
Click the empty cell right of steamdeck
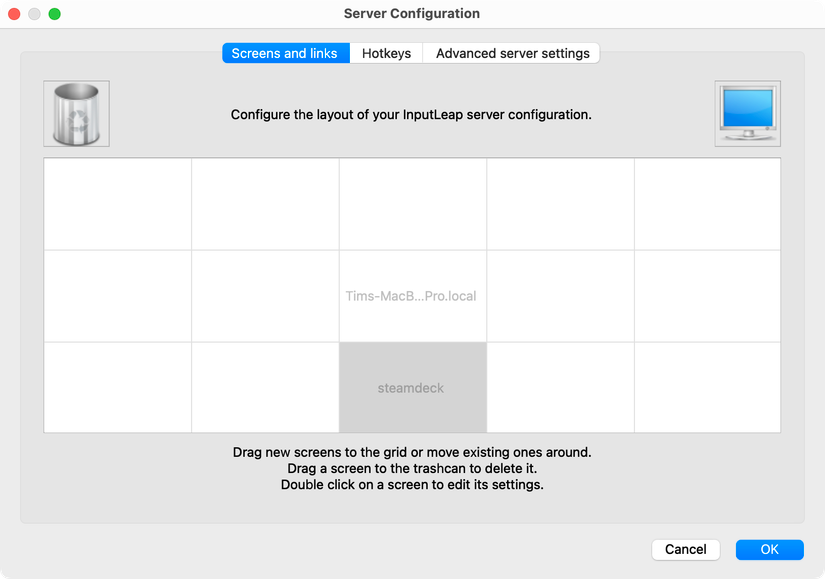[x=560, y=387]
